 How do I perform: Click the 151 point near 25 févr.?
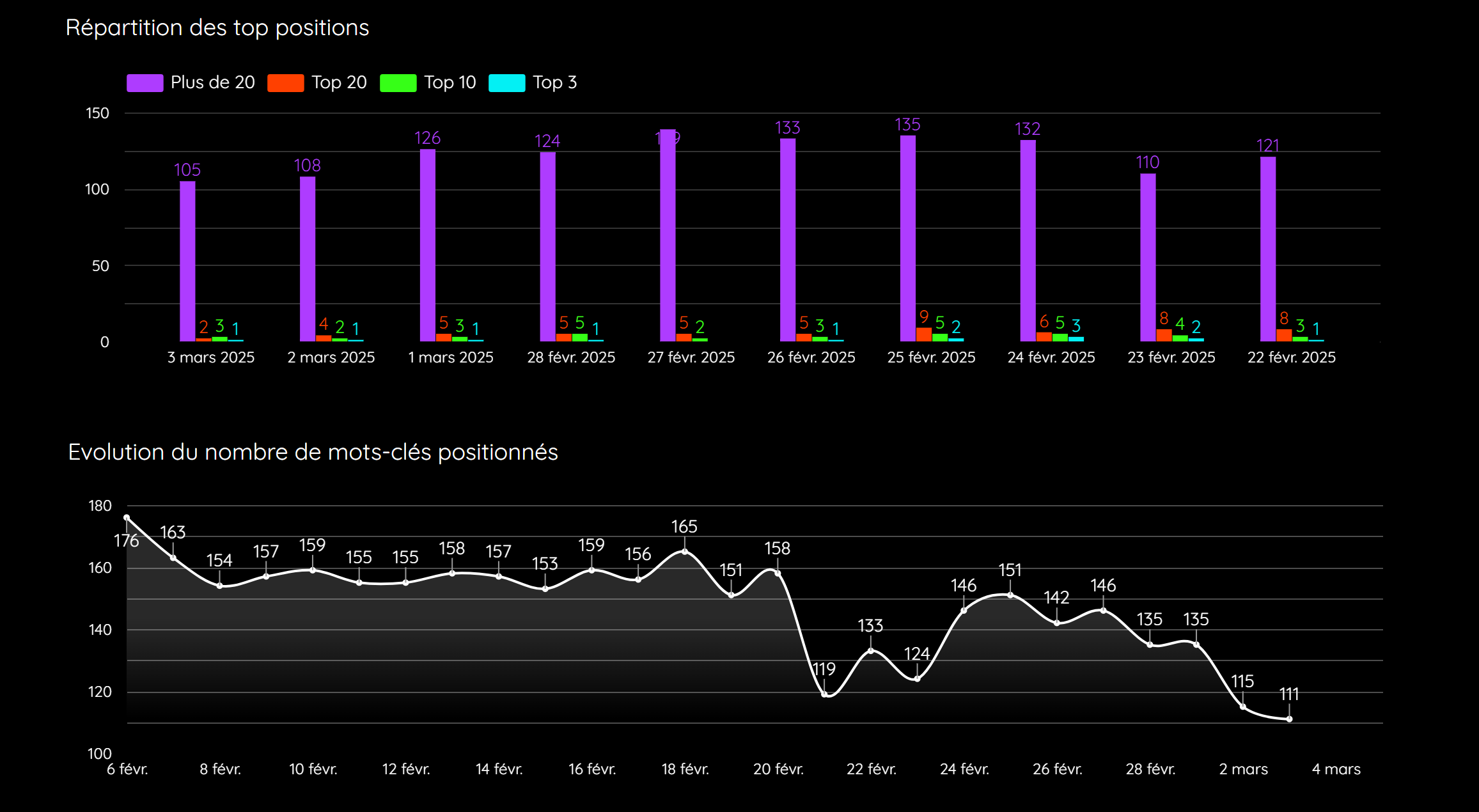pos(1010,595)
